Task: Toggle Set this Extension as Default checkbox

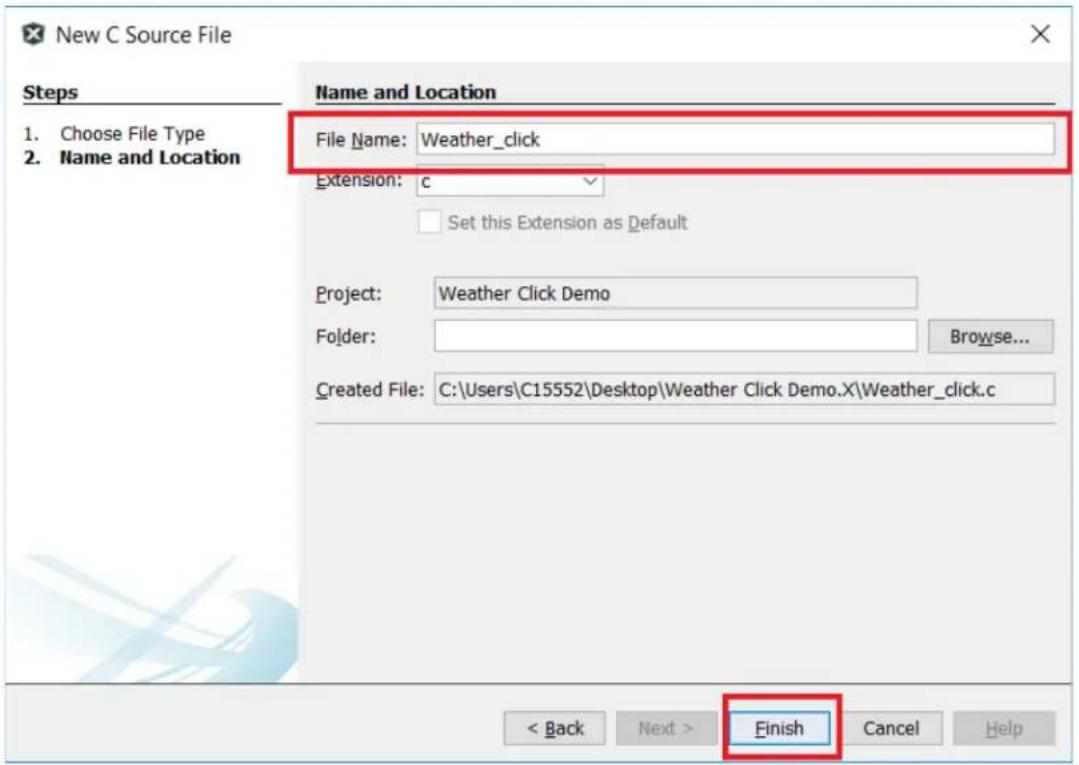Action: pyautogui.click(x=429, y=222)
